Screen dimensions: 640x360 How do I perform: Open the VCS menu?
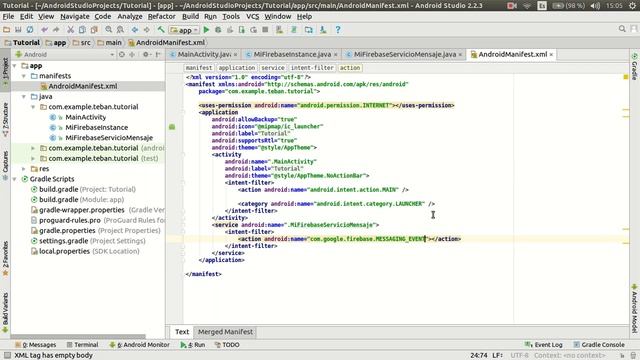[x=252, y=16]
